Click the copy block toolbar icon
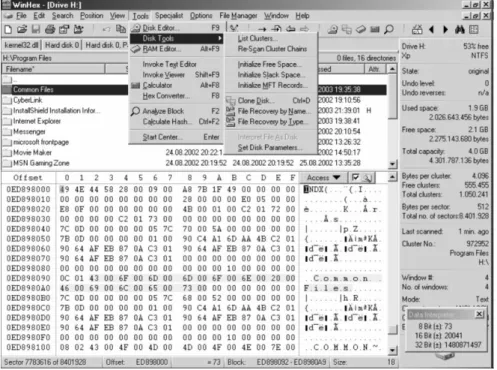This screenshot has height=370, width=497. coord(121,29)
